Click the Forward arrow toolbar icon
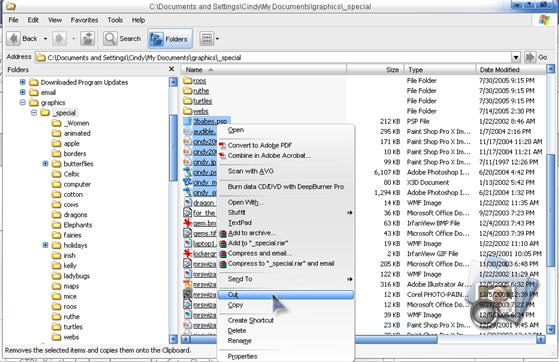The width and height of the screenshot is (559, 362). point(59,39)
